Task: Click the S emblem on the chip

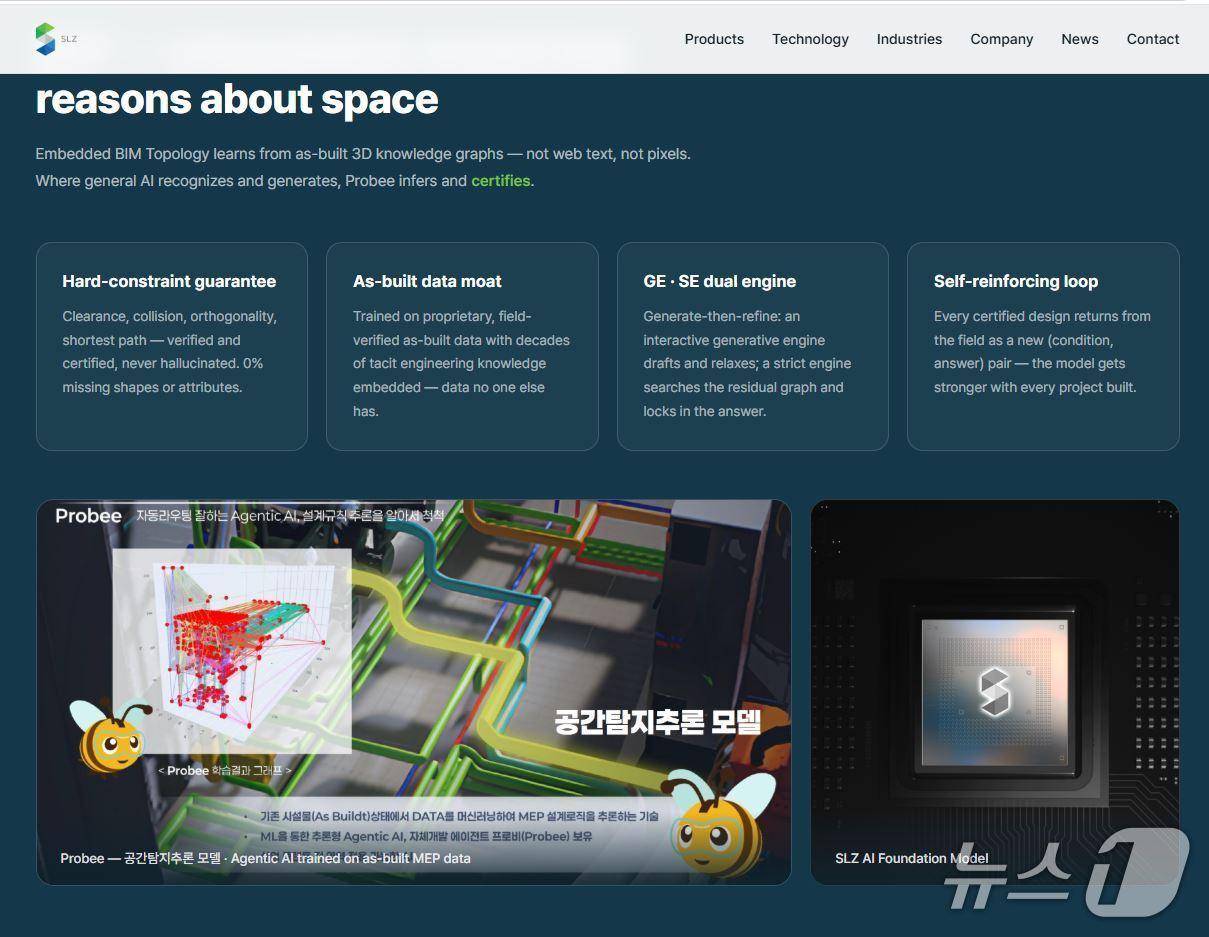Action: 994,692
